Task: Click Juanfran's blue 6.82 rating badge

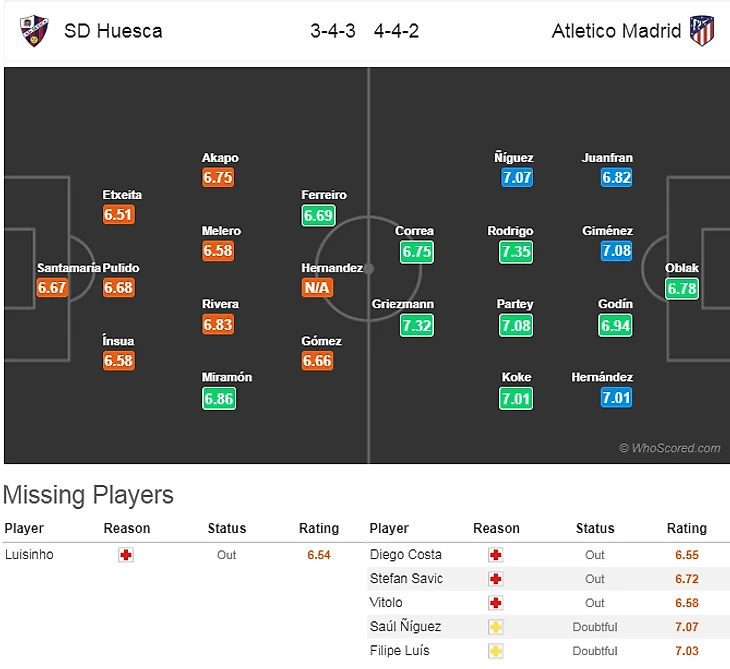Action: coord(616,178)
